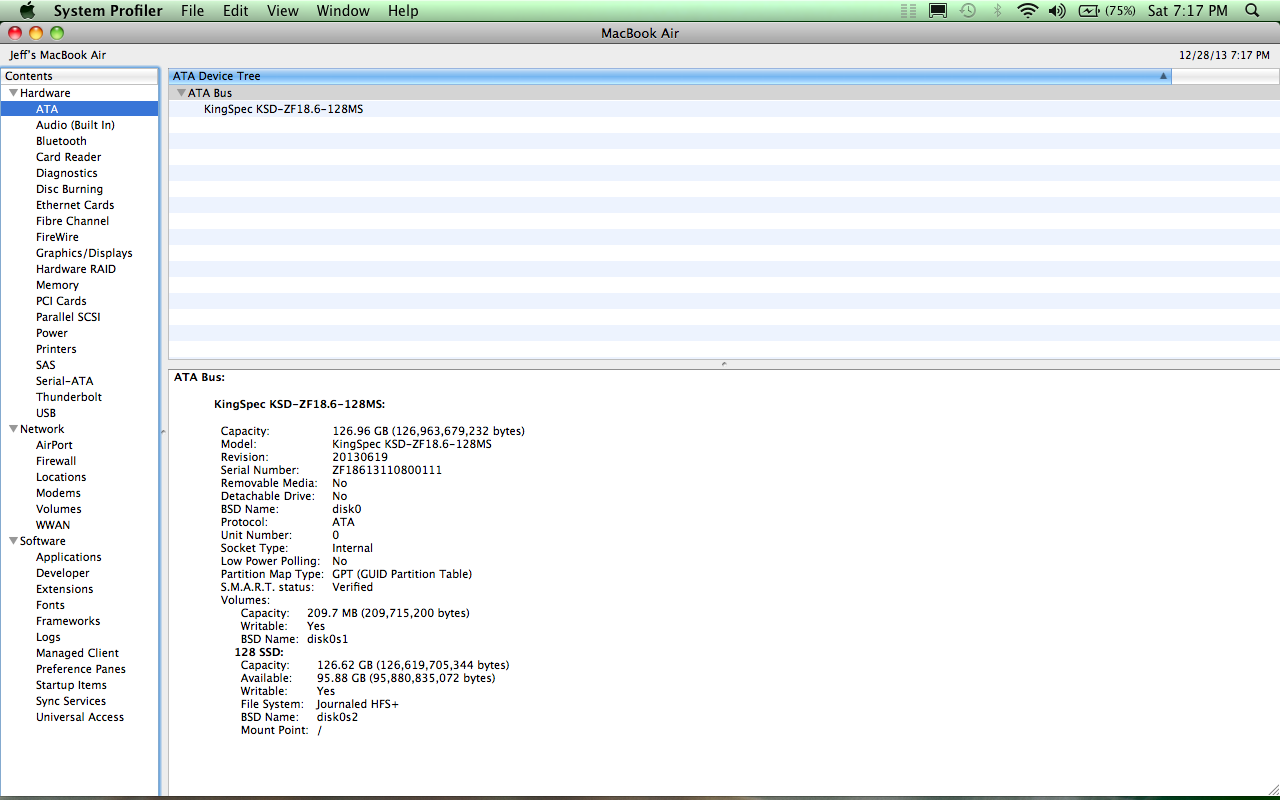The width and height of the screenshot is (1280, 800).
Task: Toggle sort order on ATA Device Tree header
Action: [670, 76]
